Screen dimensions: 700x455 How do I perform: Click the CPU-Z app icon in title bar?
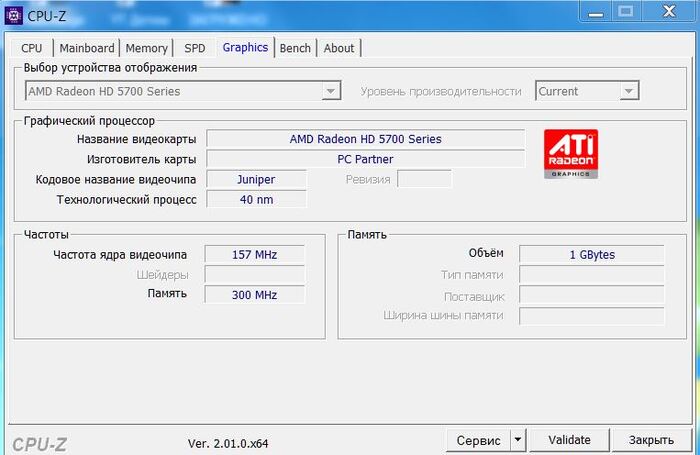(x=13, y=16)
